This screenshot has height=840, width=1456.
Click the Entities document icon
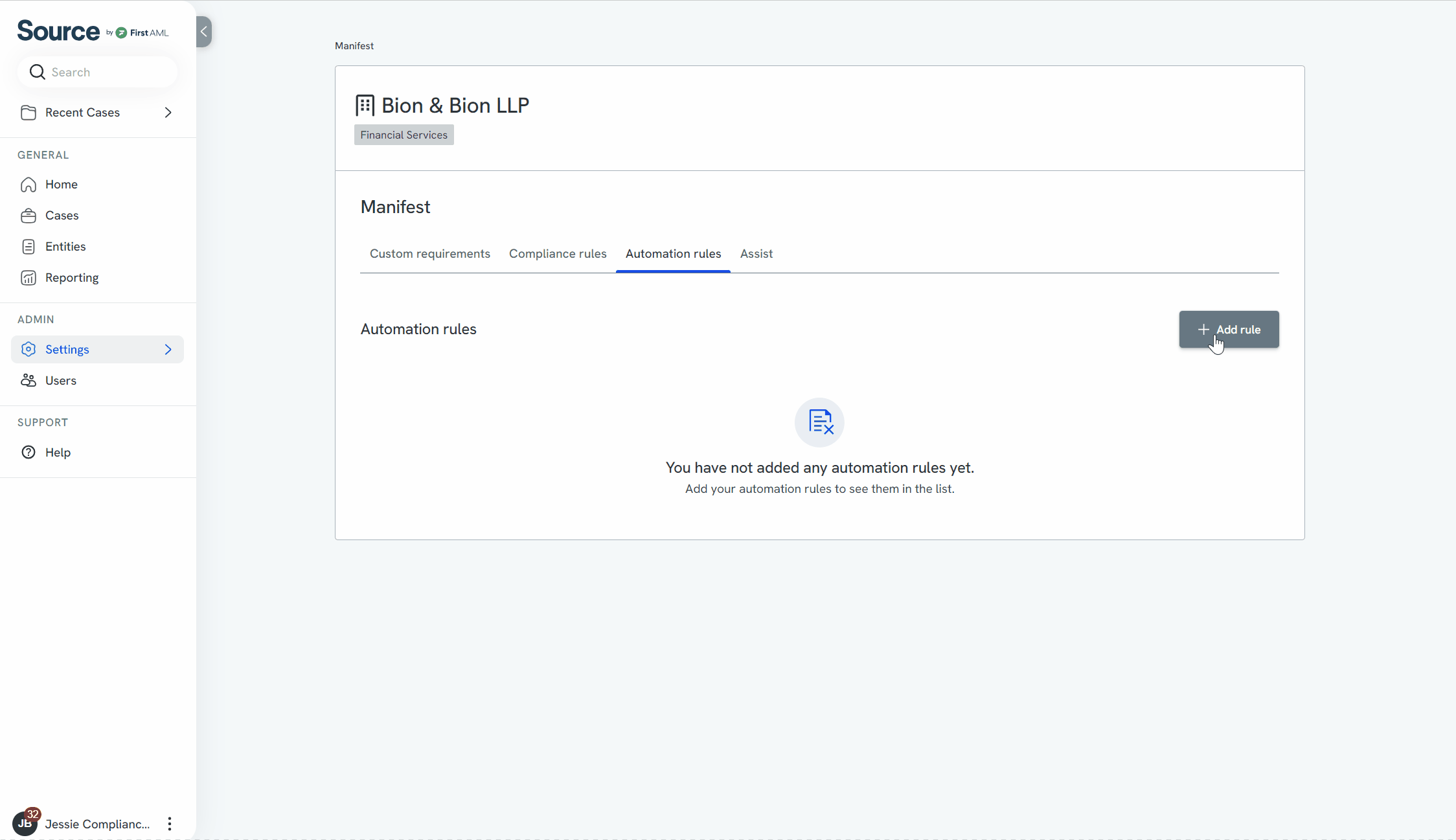click(28, 247)
